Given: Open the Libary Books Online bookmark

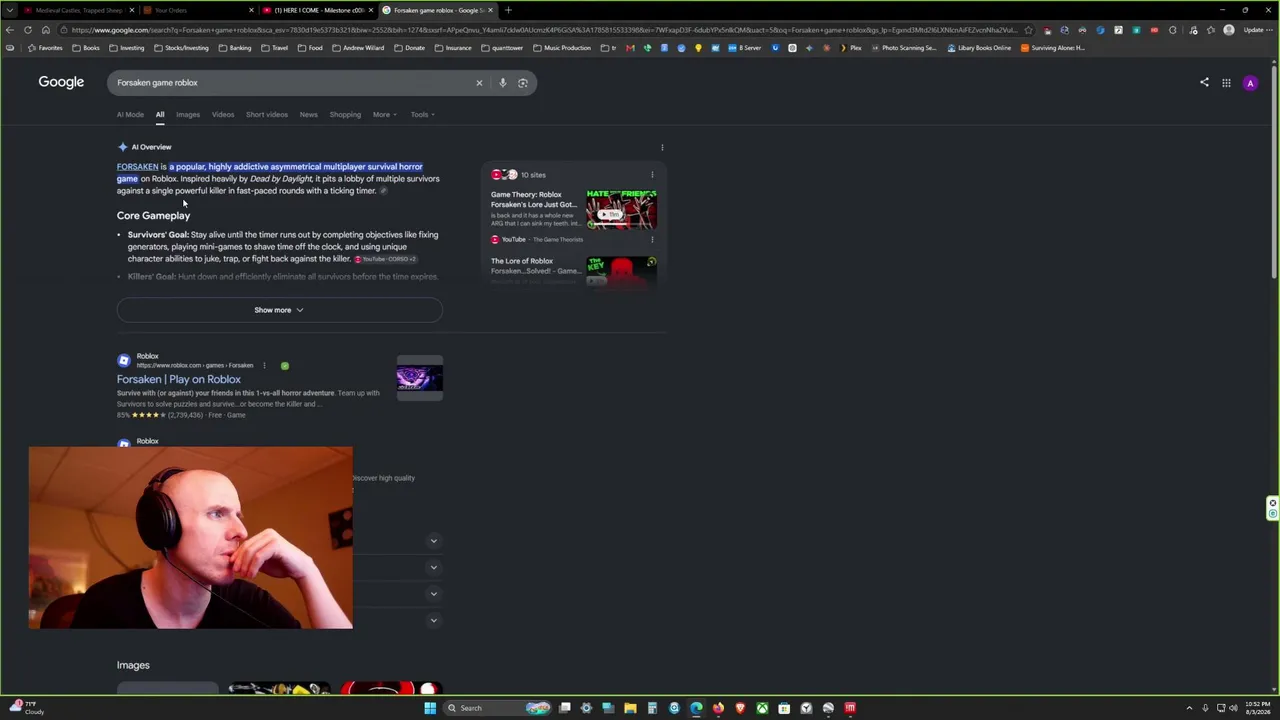Looking at the screenshot, I should click(979, 48).
